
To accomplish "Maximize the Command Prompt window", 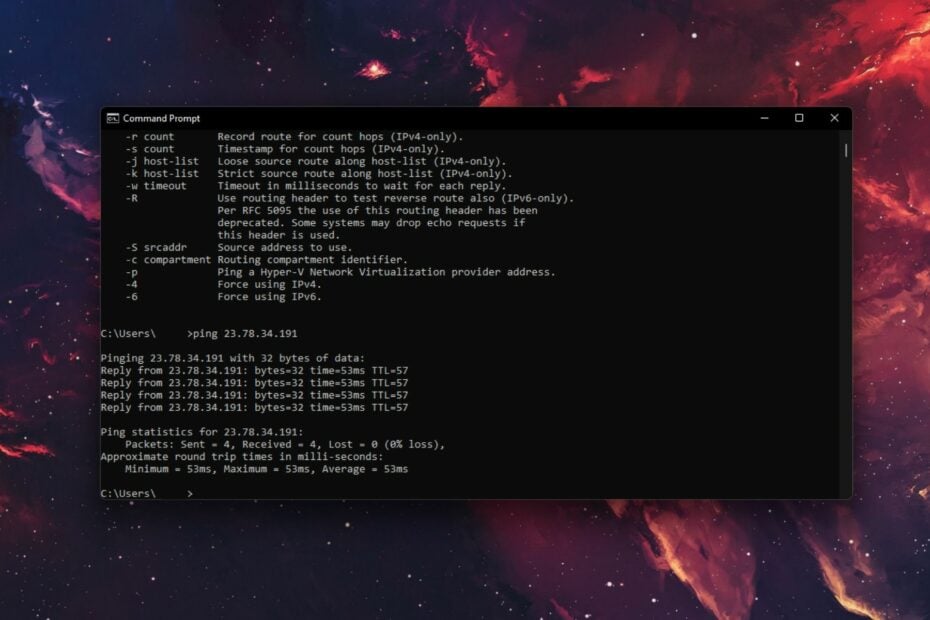I will point(799,118).
